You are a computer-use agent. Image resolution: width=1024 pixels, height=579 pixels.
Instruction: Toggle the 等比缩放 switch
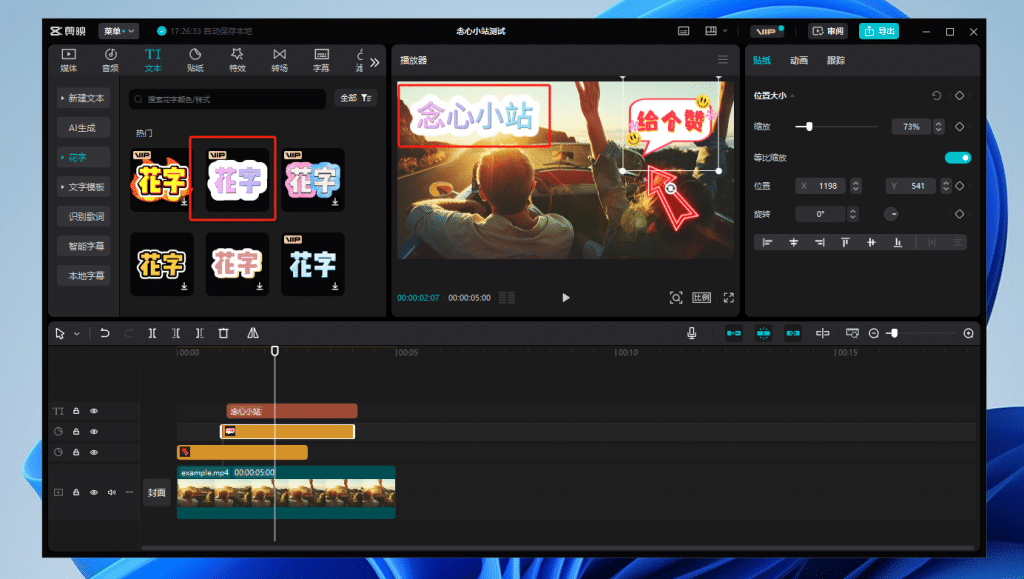[x=957, y=157]
